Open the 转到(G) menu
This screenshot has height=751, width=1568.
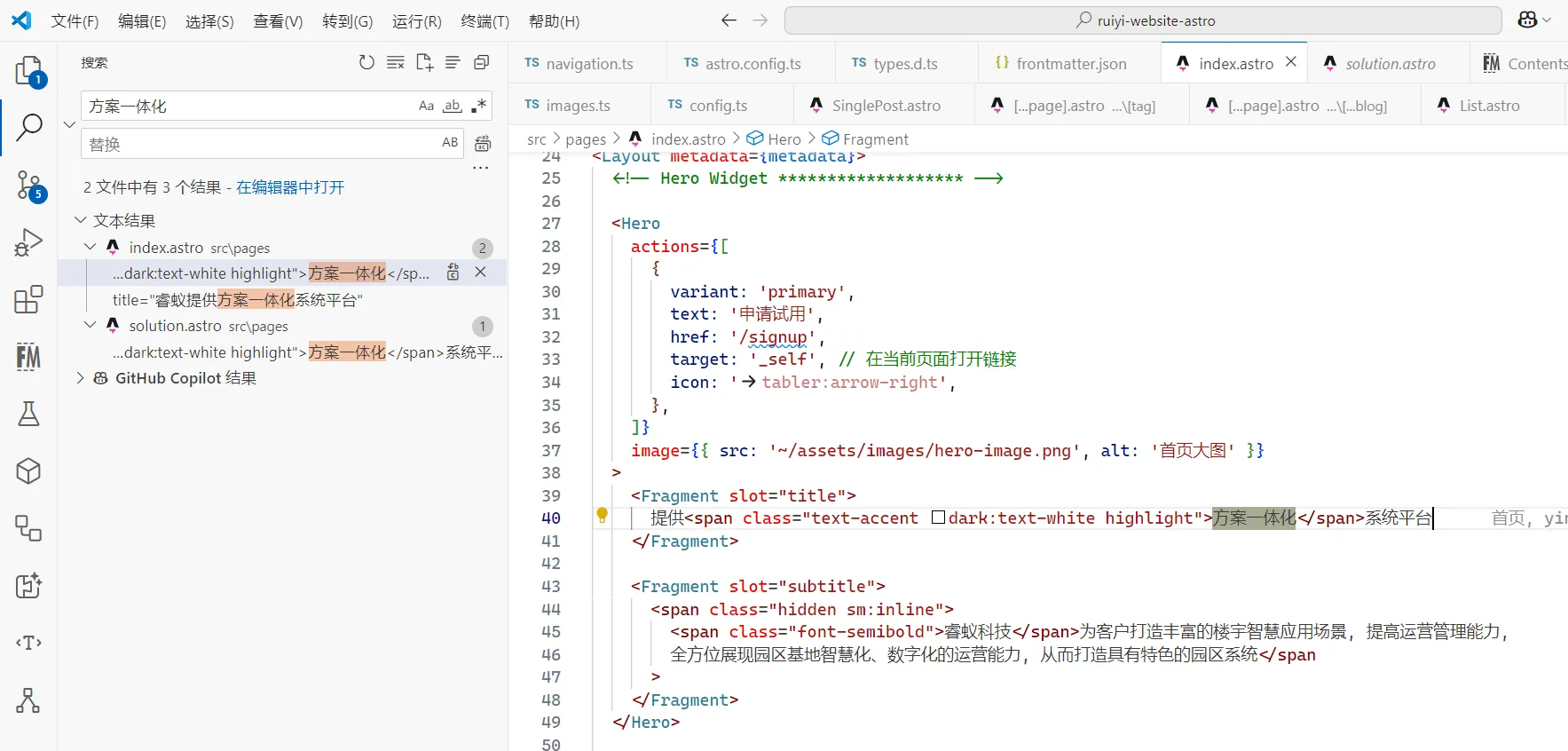tap(347, 21)
